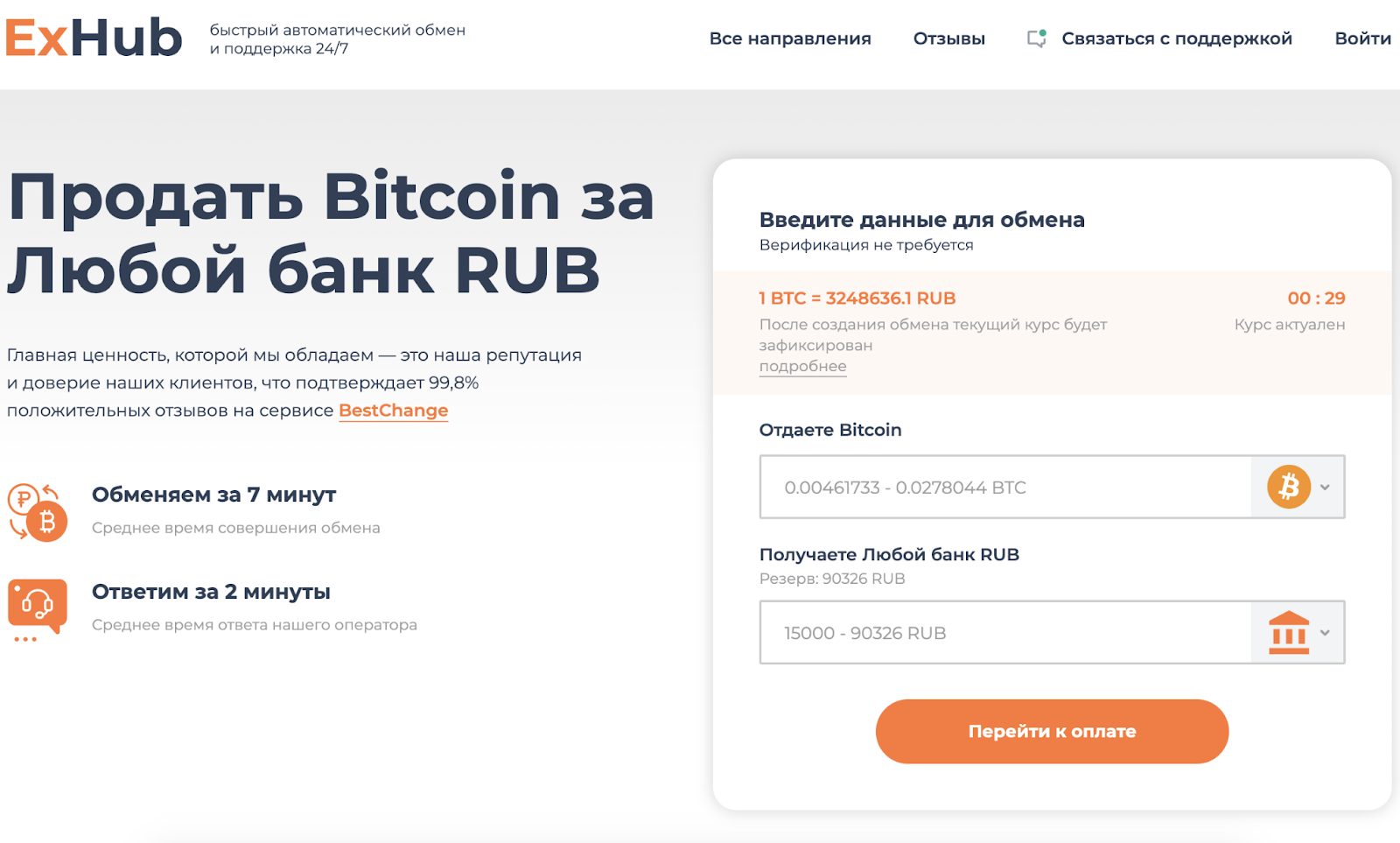Click the ExHub logo
Image resolution: width=1400 pixels, height=843 pixels.
point(94,38)
